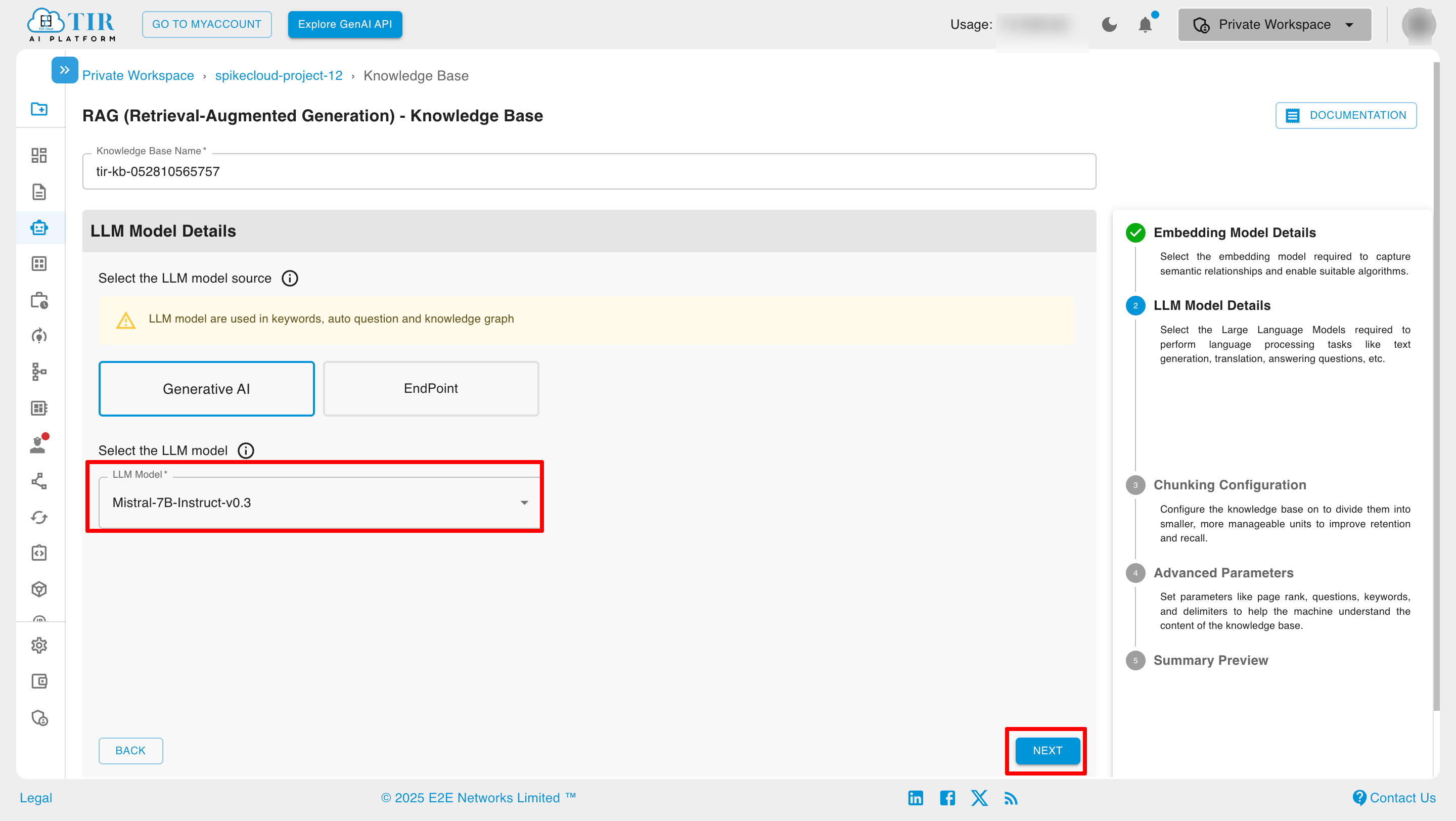This screenshot has width=1456, height=821.
Task: Click the notifications bell icon
Action: [1146, 24]
